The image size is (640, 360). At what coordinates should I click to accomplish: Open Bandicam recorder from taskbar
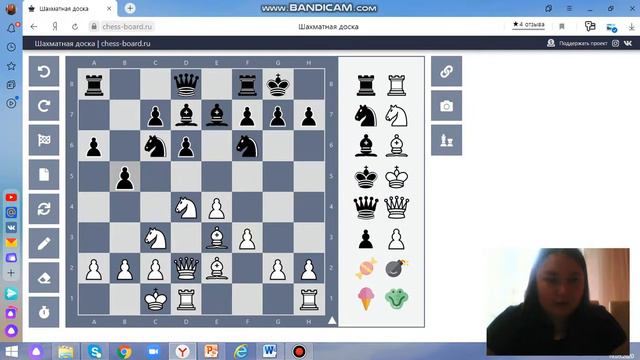pos(299,351)
